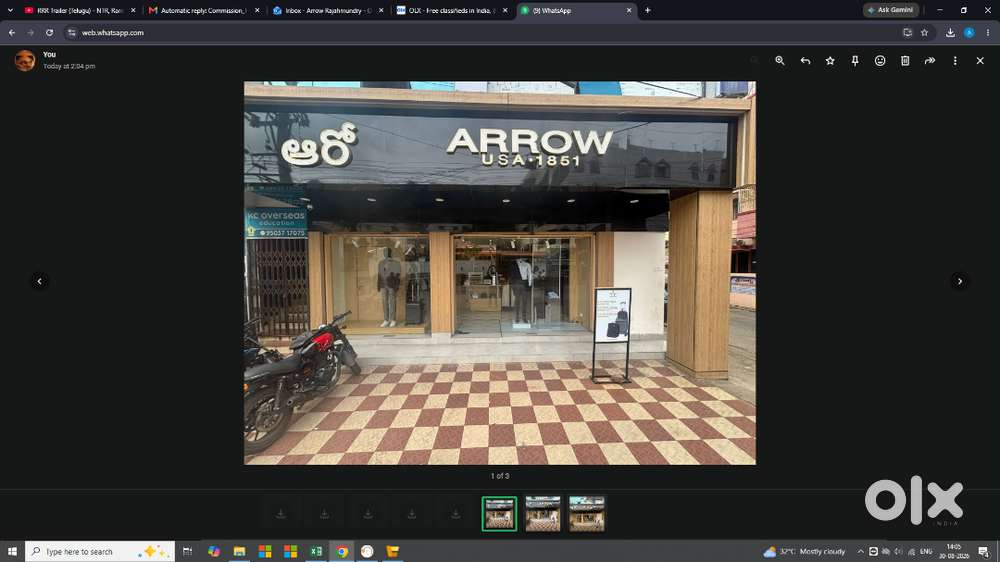Open Task View on the taskbar
The height and width of the screenshot is (562, 1000).
(x=188, y=551)
